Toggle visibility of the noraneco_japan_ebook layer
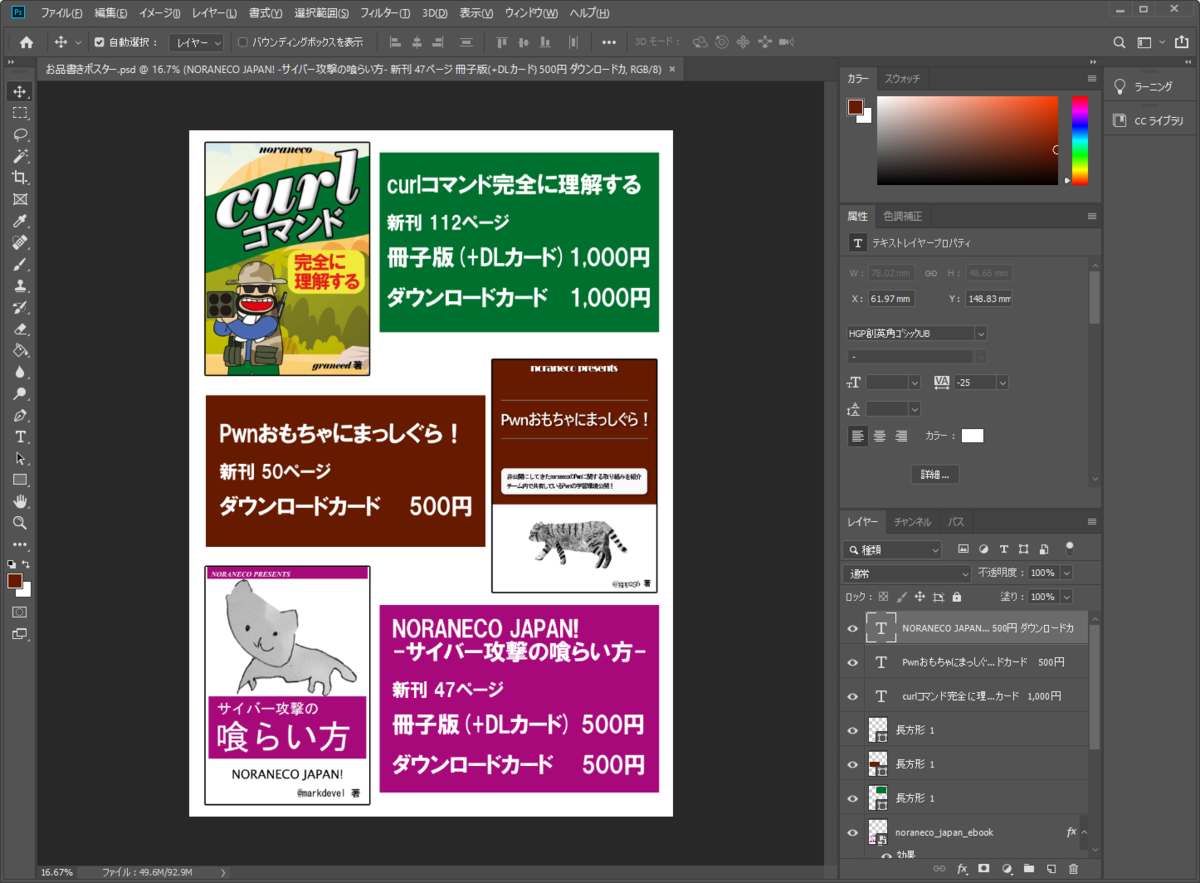1200x883 pixels. 853,832
